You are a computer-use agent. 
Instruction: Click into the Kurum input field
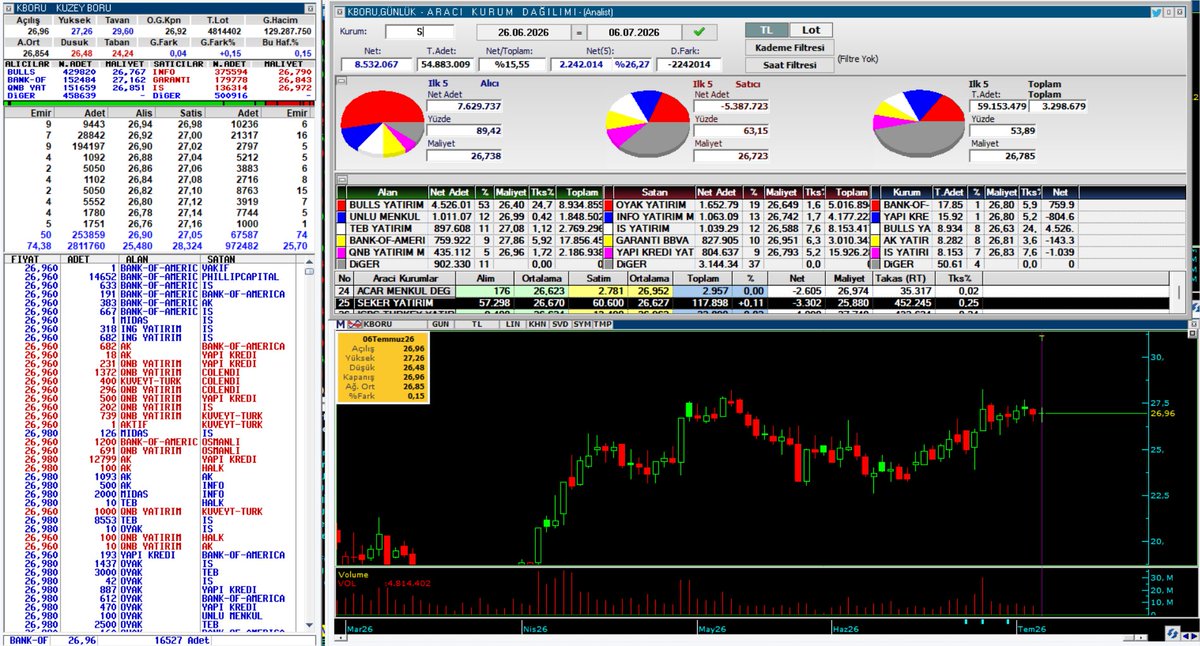(x=419, y=32)
